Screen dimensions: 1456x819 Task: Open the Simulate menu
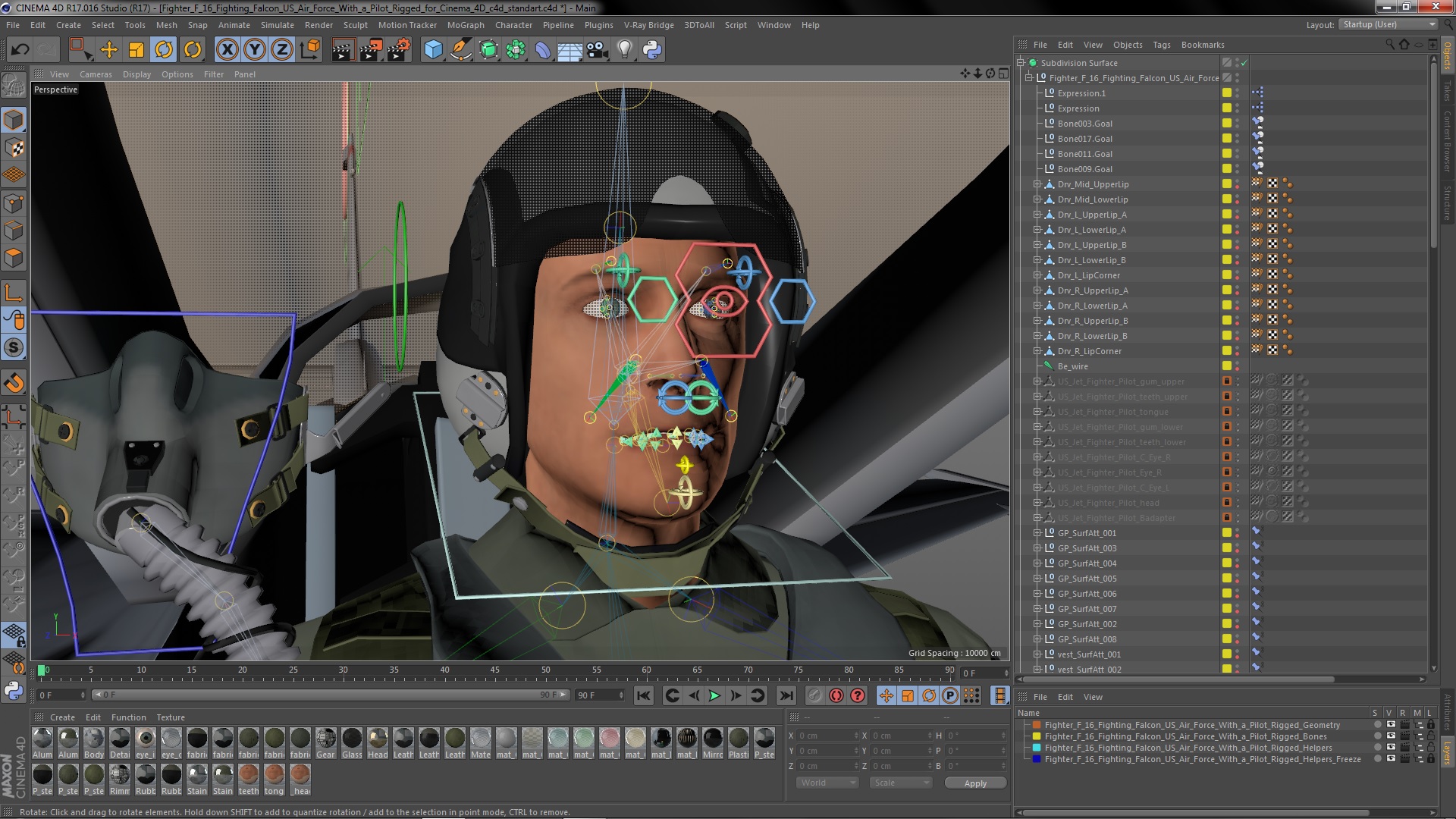click(278, 25)
